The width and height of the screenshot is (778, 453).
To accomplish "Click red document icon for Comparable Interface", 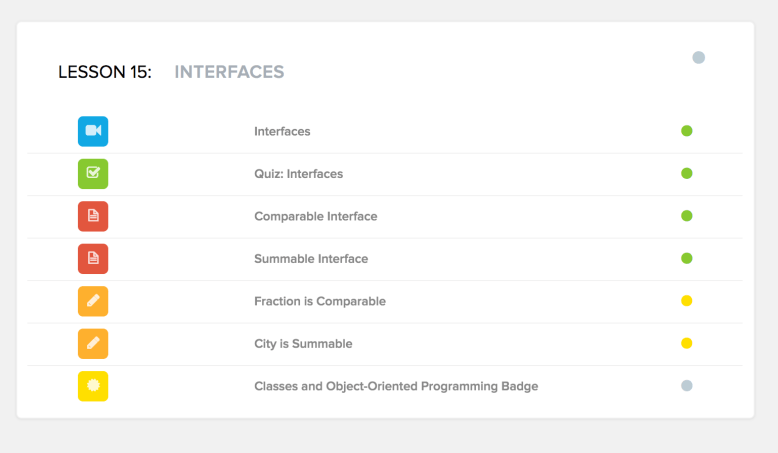I will coord(93,216).
